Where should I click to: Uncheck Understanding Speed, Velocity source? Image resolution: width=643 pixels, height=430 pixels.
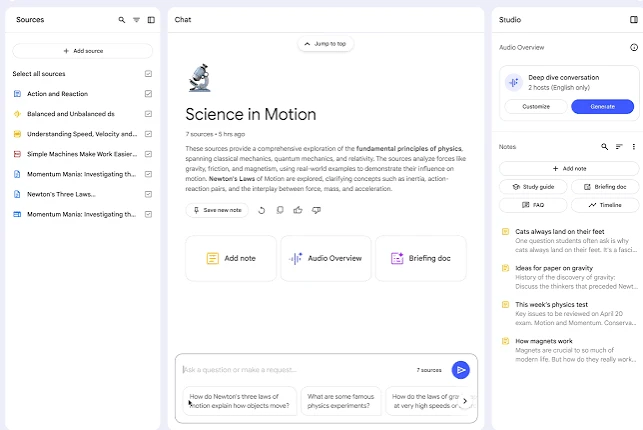coord(148,134)
